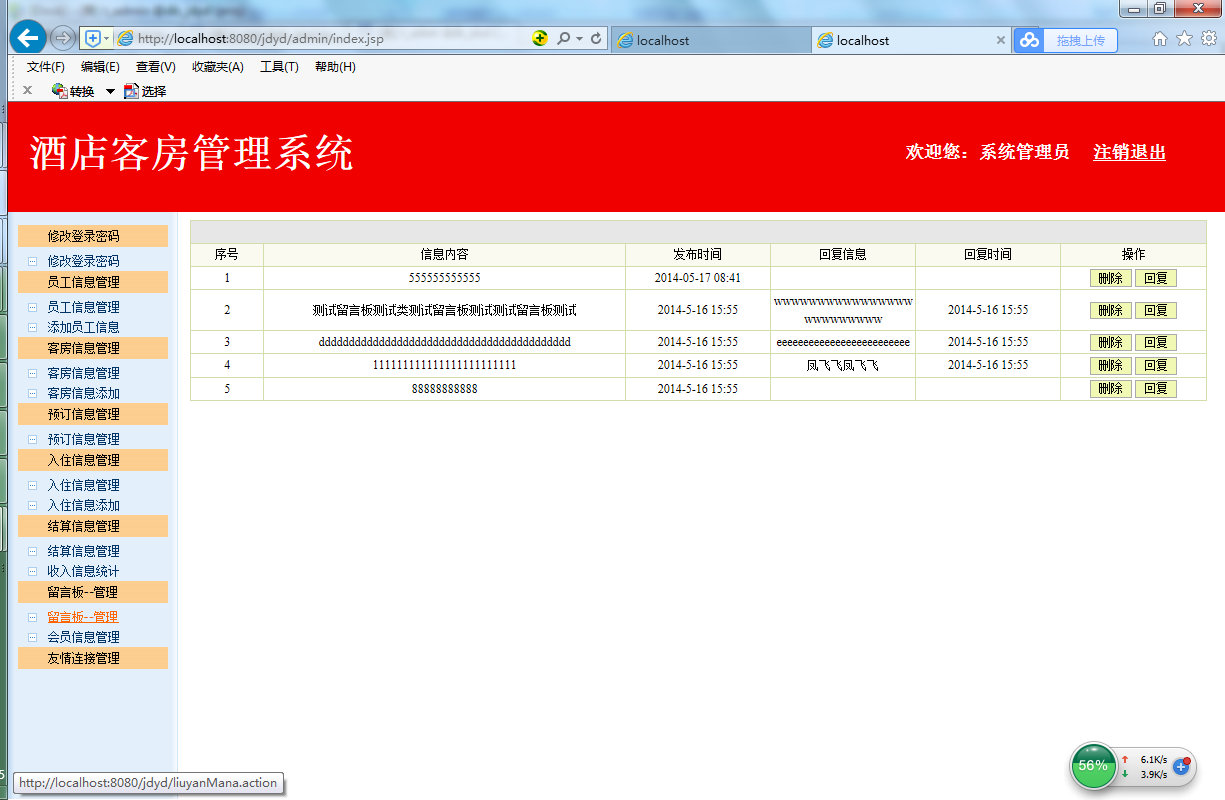Open 入住信息管理 sidebar link
1225x800 pixels.
click(x=83, y=485)
